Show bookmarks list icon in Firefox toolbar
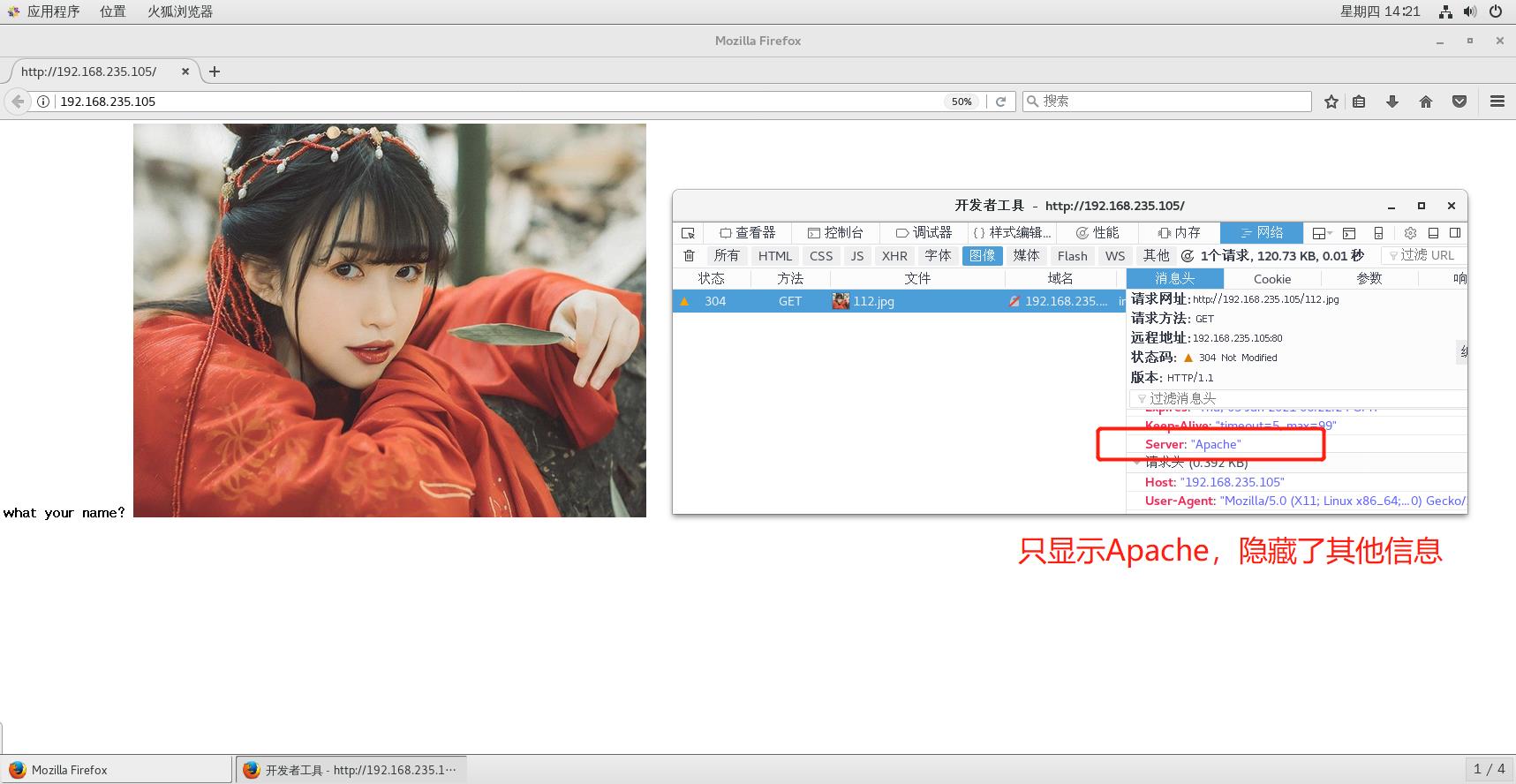1516x784 pixels. click(x=1359, y=102)
